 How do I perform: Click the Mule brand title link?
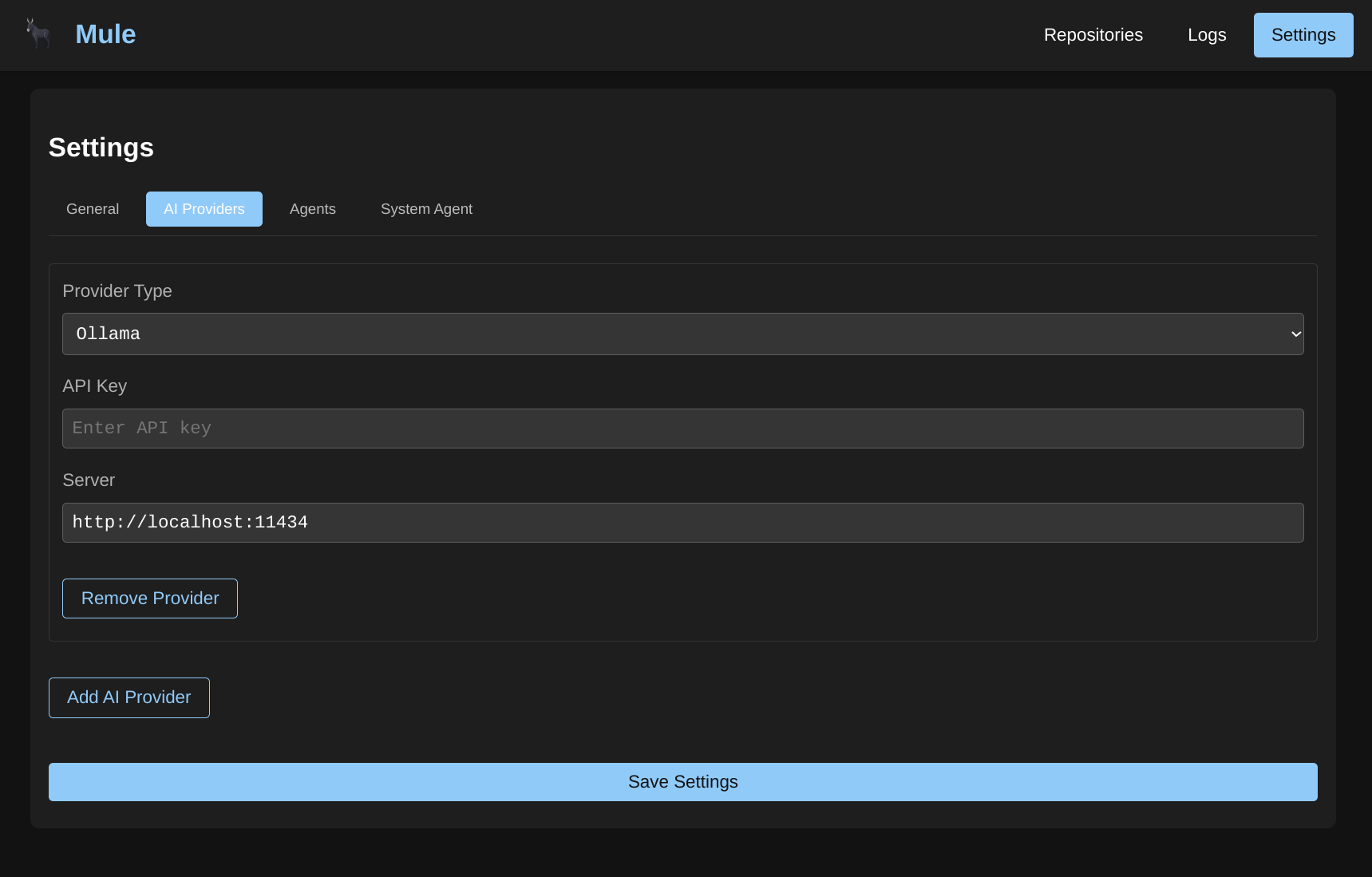105,34
